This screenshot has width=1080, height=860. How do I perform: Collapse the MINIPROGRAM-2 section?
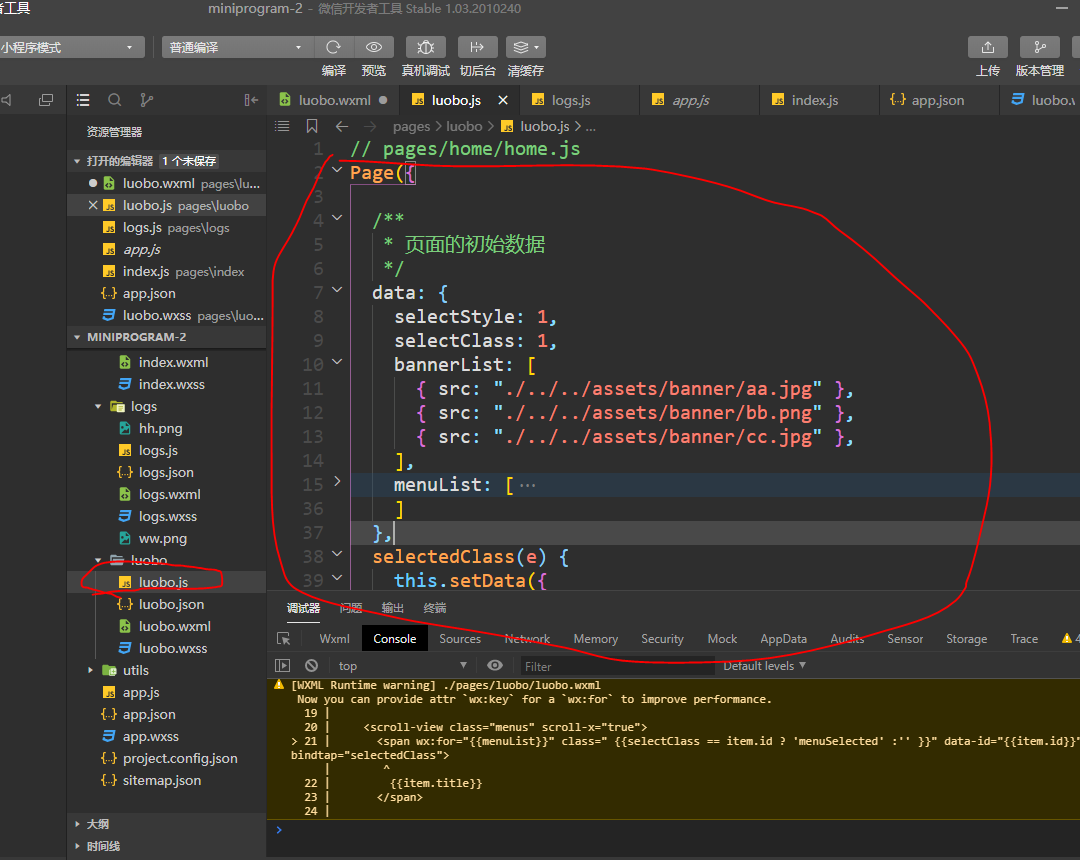pos(77,337)
